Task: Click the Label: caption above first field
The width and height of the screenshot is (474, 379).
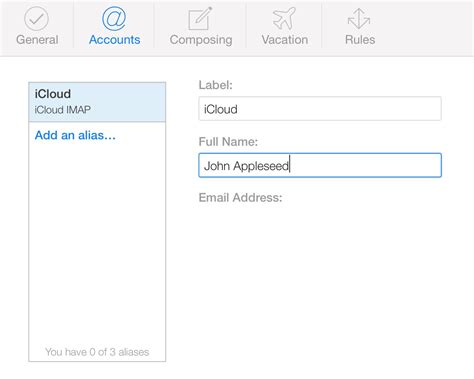Action: click(x=215, y=85)
